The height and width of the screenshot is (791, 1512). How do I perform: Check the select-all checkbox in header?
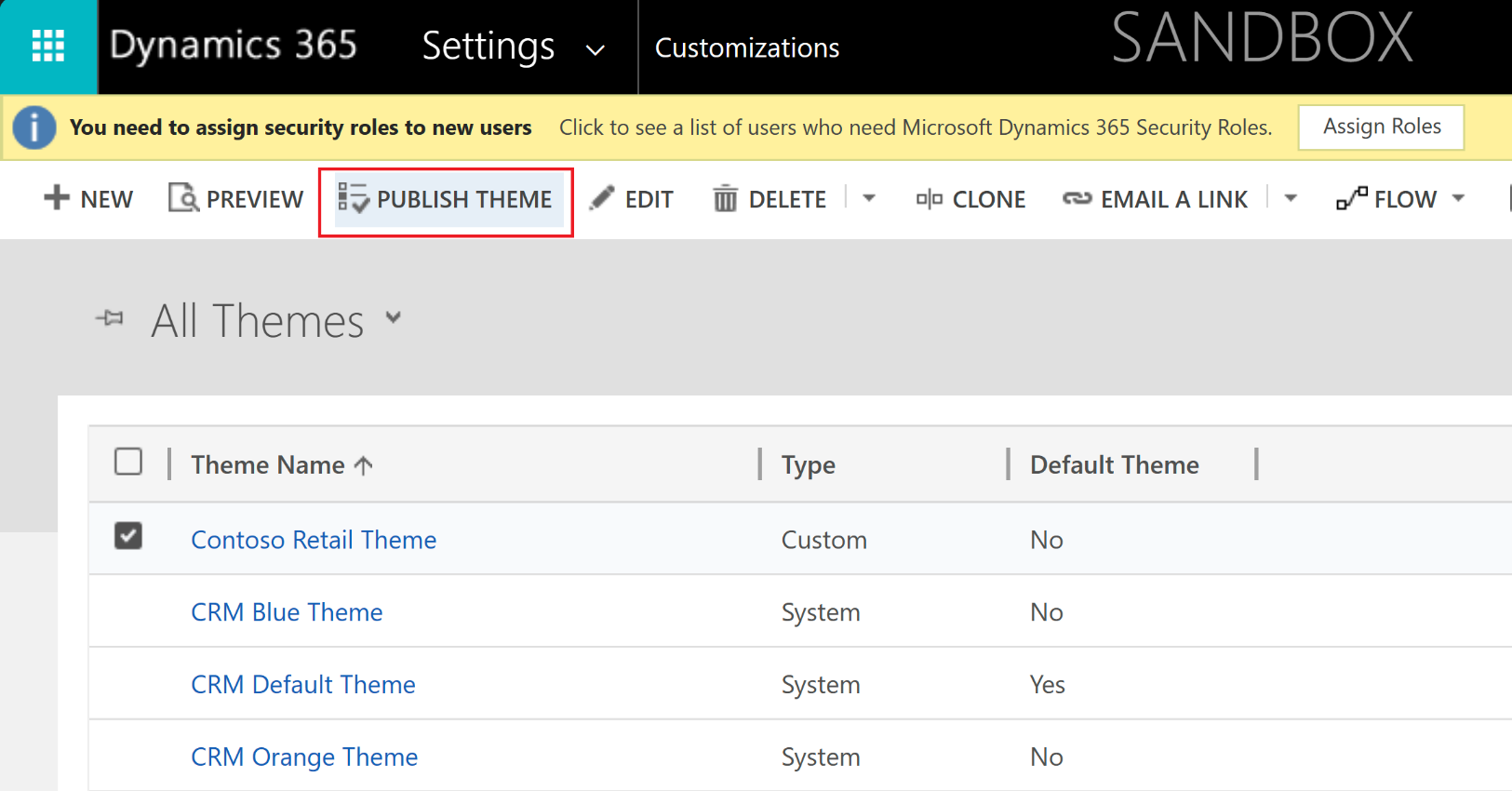tap(128, 462)
